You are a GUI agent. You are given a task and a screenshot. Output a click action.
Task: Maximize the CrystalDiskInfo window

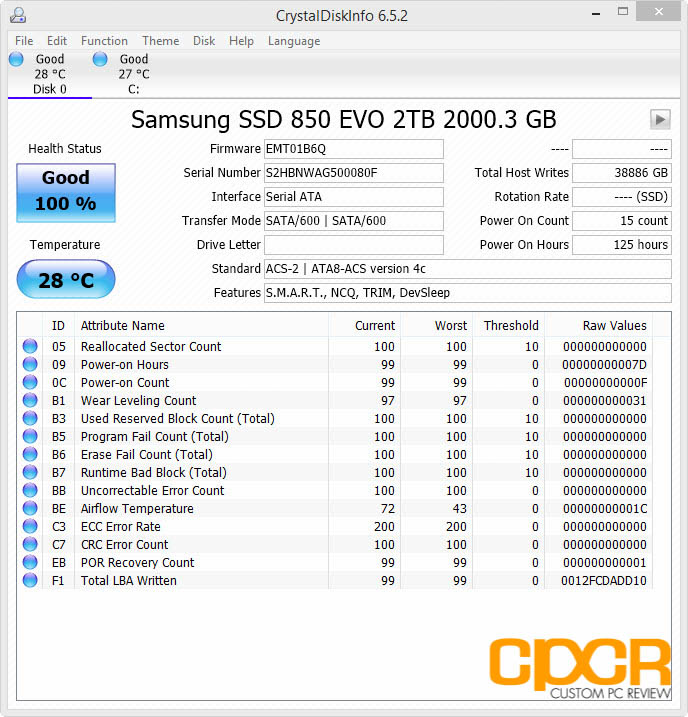623,12
